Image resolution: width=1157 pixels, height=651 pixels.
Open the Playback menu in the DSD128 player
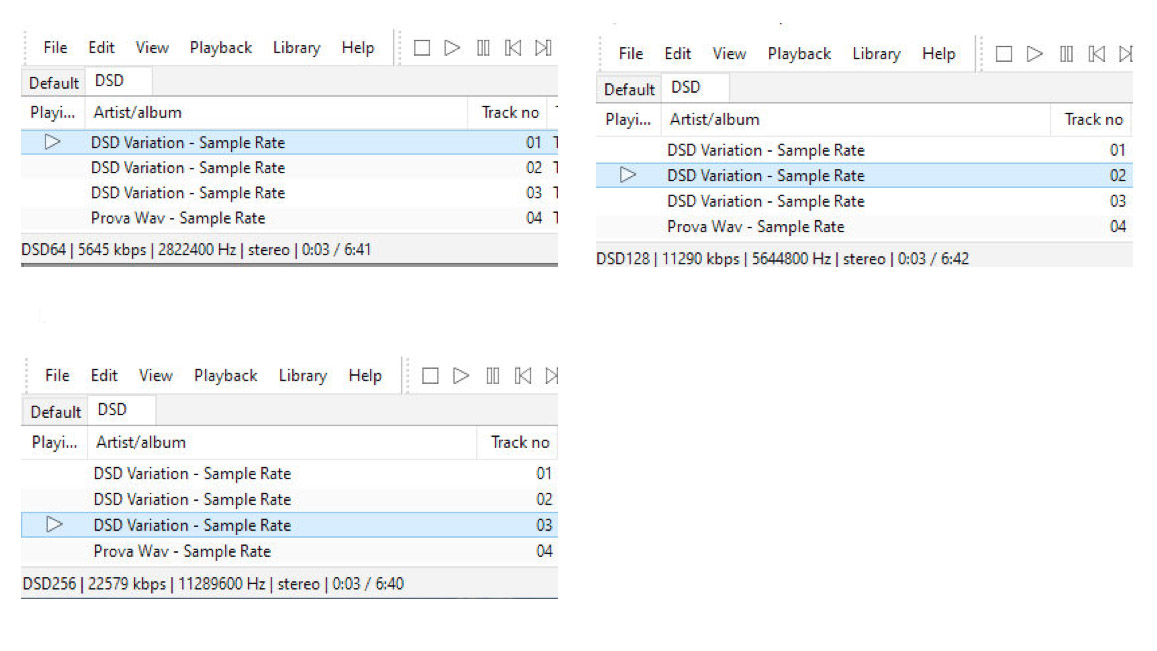[x=799, y=54]
